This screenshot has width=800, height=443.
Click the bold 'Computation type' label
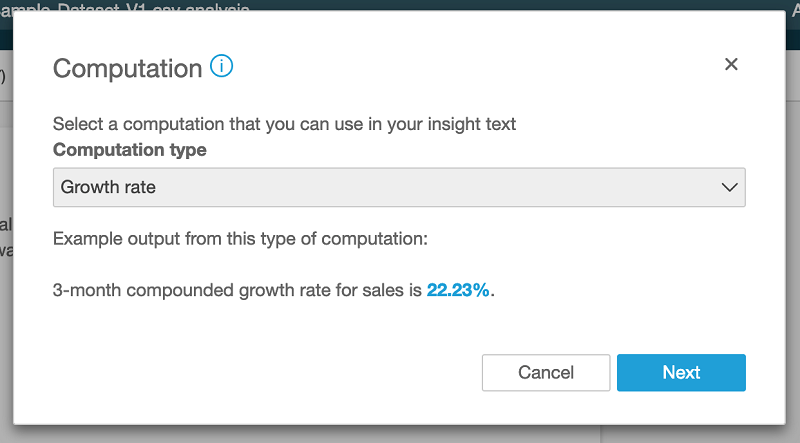pos(130,150)
